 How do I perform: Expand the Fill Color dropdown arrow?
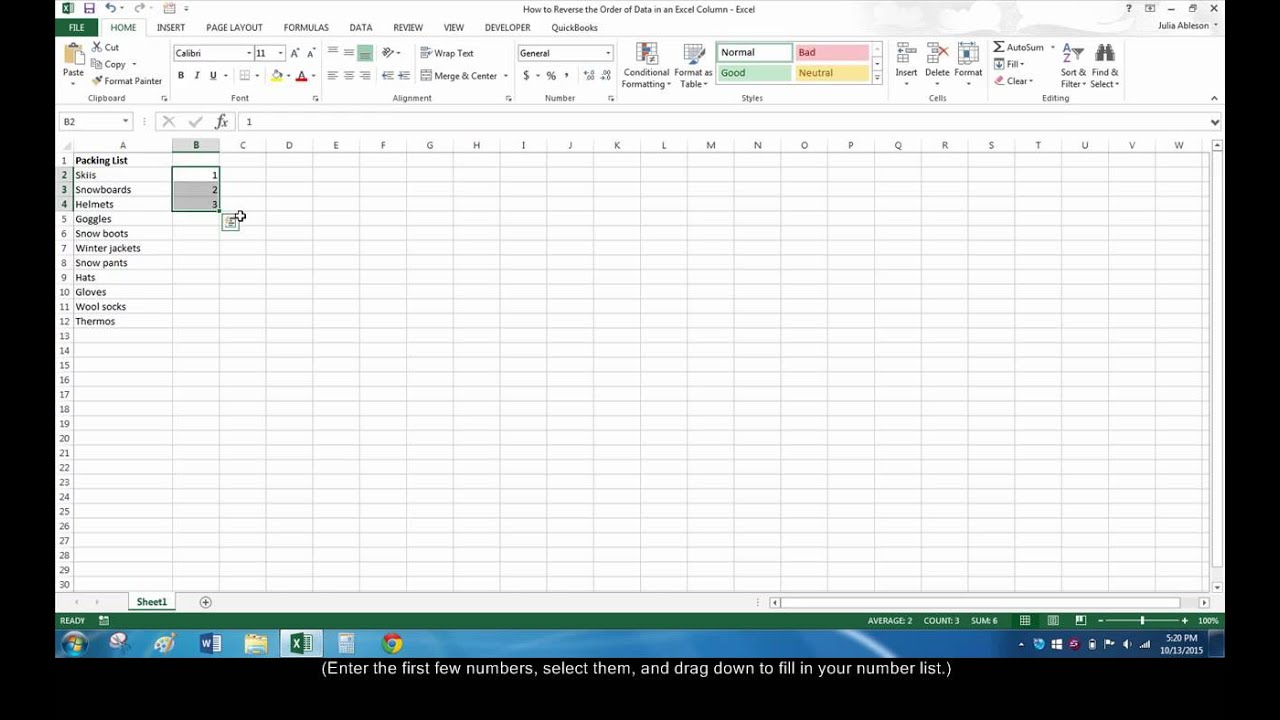tap(287, 75)
